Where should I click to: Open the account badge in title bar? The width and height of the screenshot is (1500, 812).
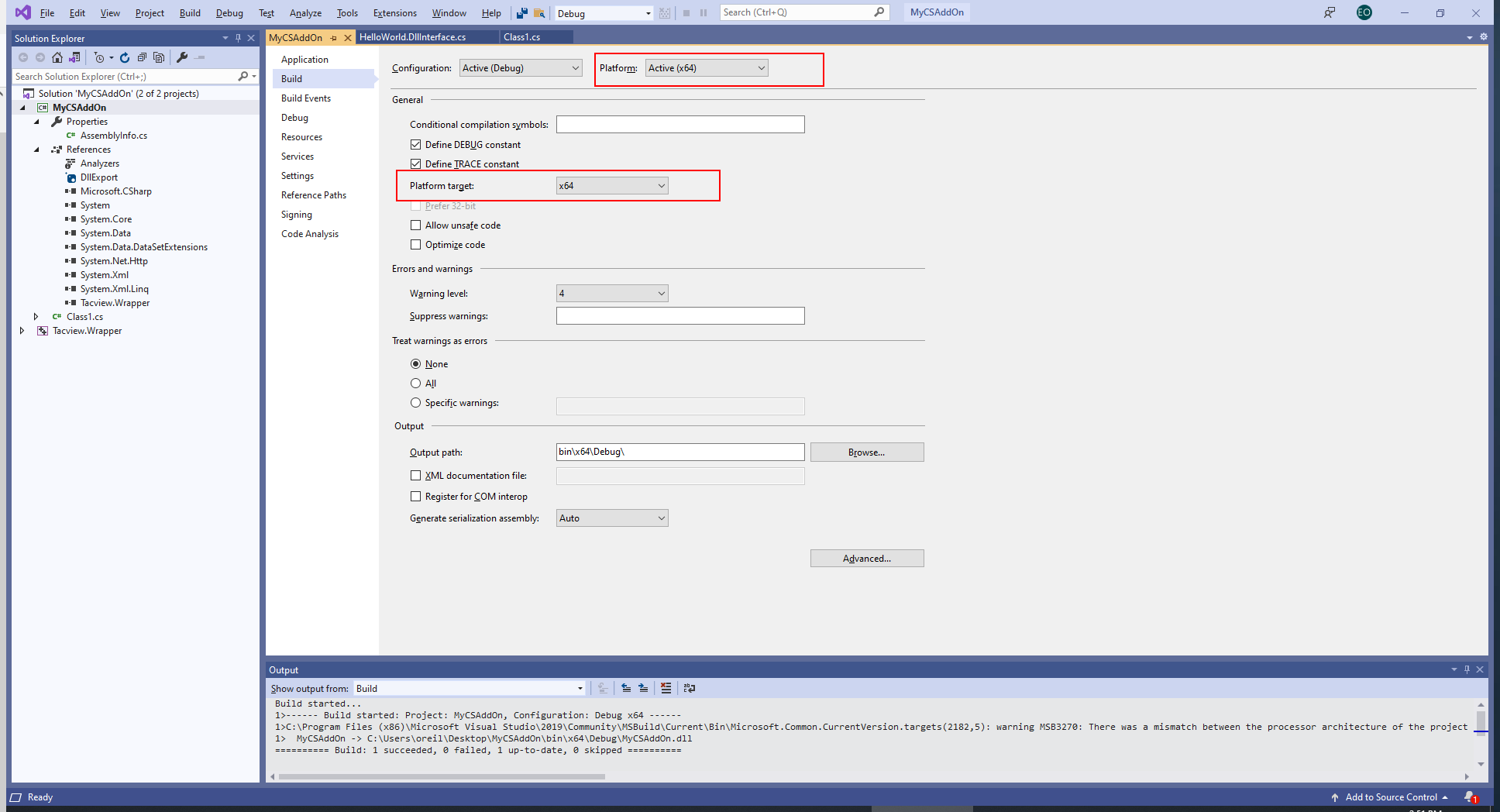pyautogui.click(x=1364, y=12)
